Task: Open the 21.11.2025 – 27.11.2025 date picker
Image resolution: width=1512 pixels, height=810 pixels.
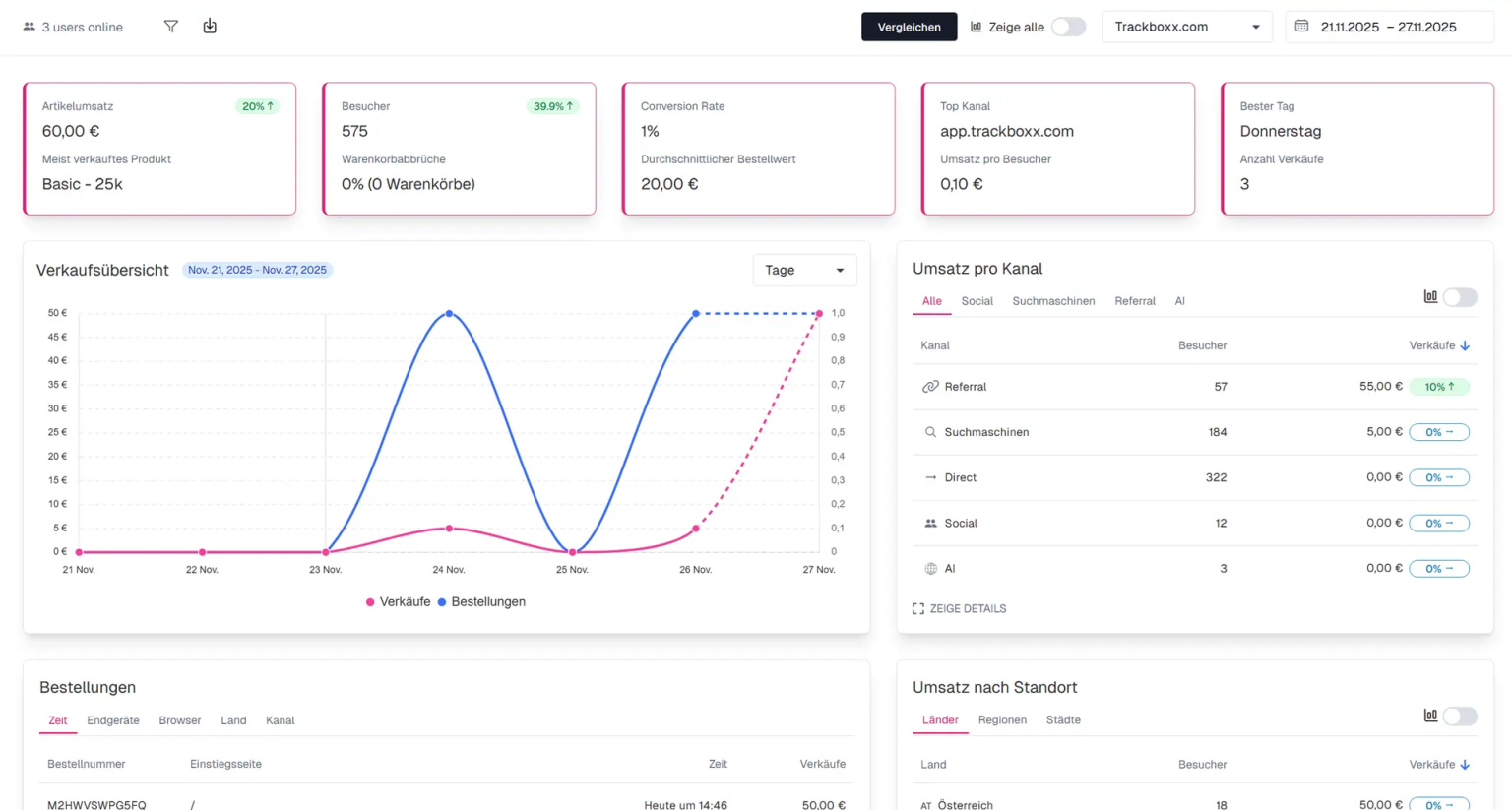Action: pyautogui.click(x=1388, y=27)
